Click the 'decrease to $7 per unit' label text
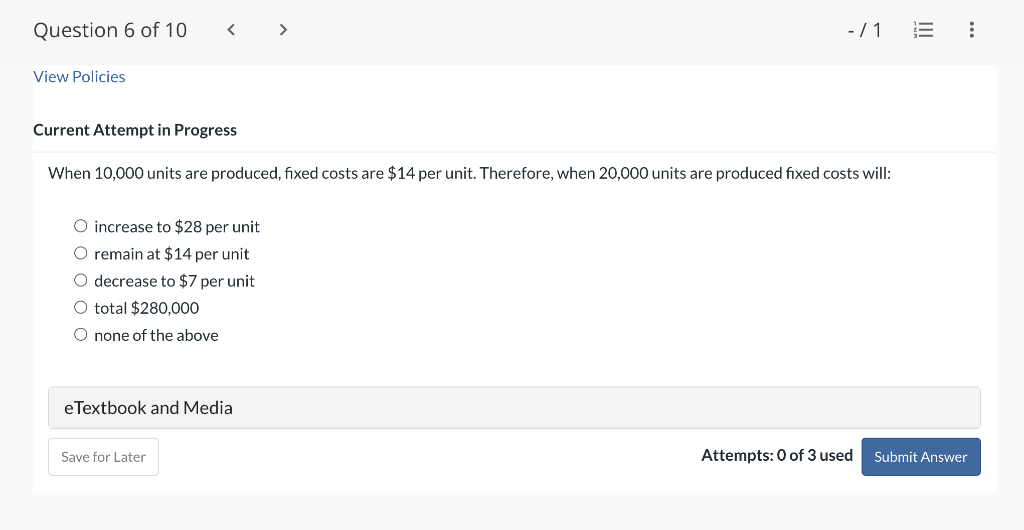 coord(174,281)
